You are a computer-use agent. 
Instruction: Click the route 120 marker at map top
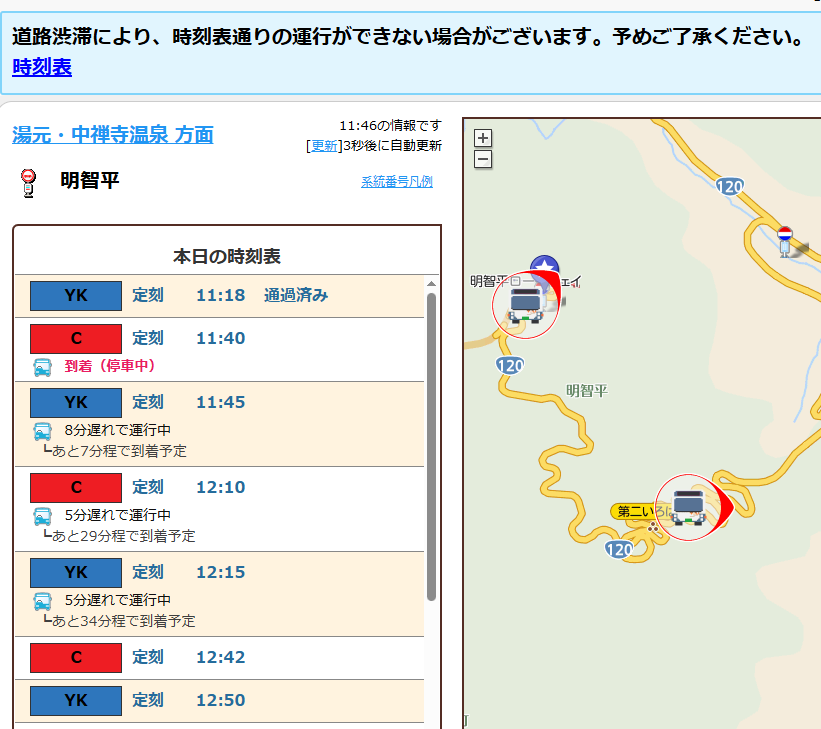(x=730, y=187)
